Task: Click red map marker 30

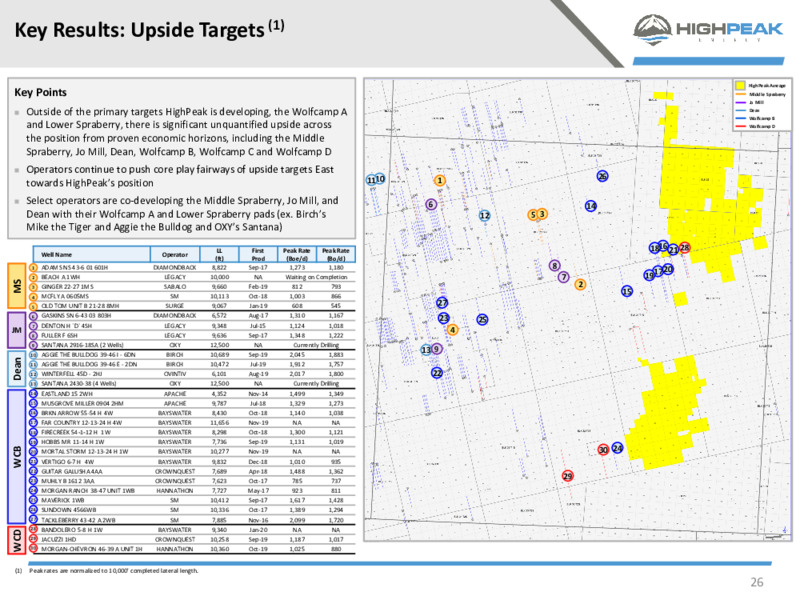Action: click(x=604, y=449)
